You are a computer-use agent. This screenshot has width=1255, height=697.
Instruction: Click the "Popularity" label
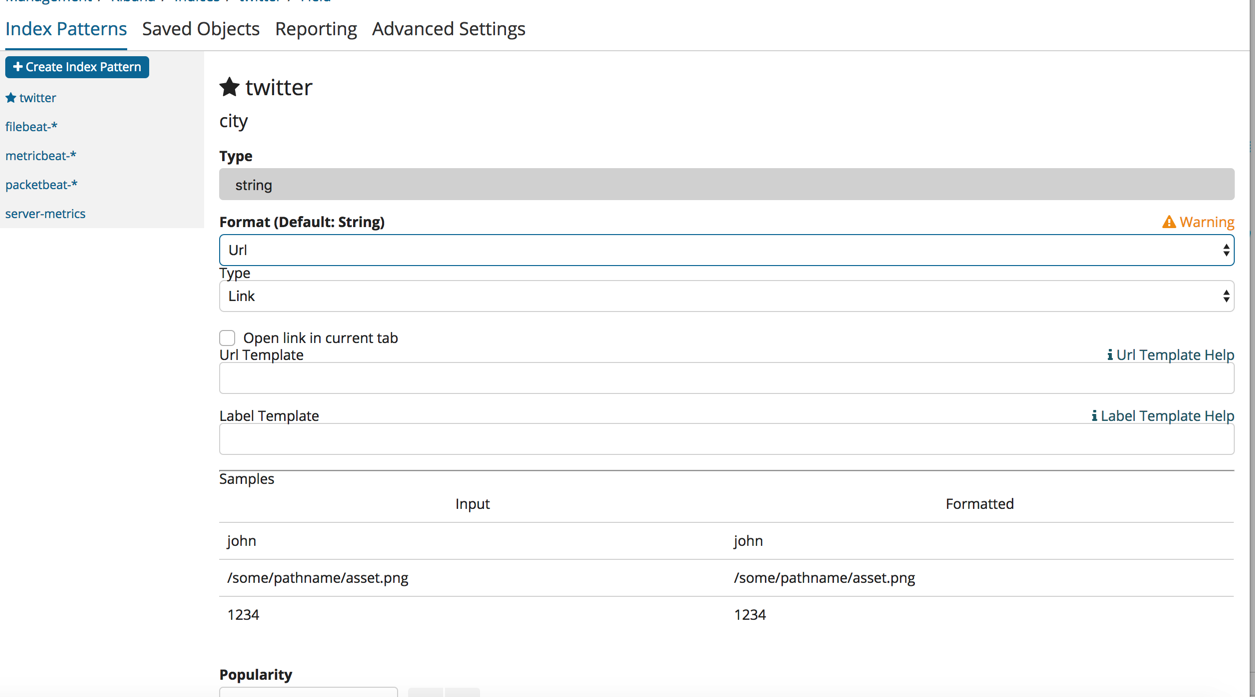tap(256, 675)
